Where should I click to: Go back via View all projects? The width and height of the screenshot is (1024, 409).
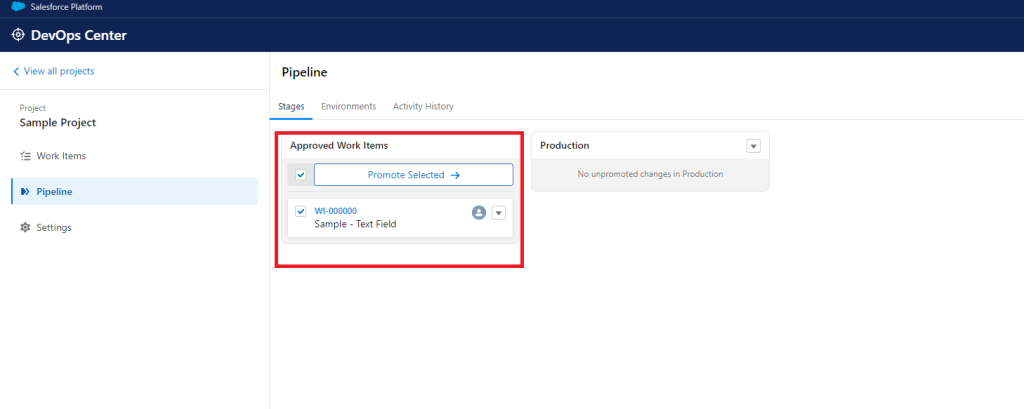(59, 71)
